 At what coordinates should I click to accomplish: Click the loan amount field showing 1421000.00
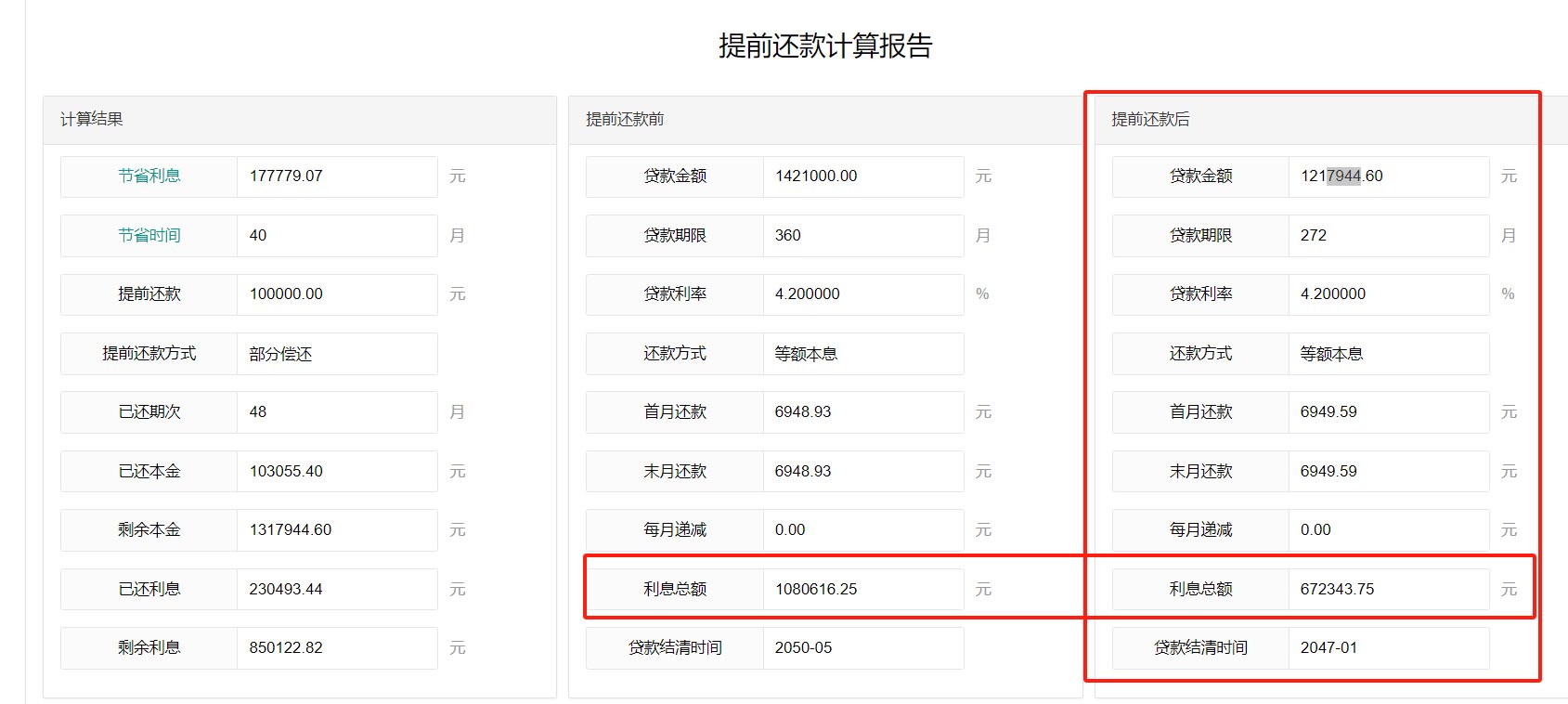coord(862,176)
